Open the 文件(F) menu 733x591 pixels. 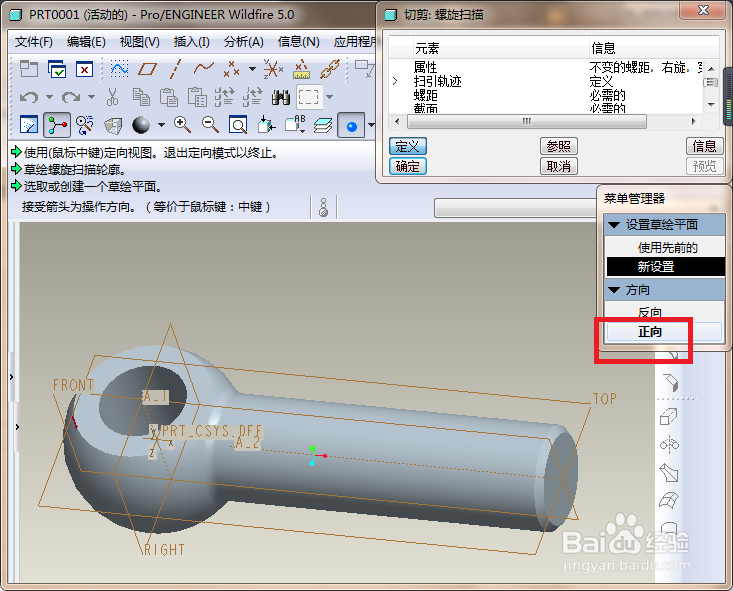point(34,42)
